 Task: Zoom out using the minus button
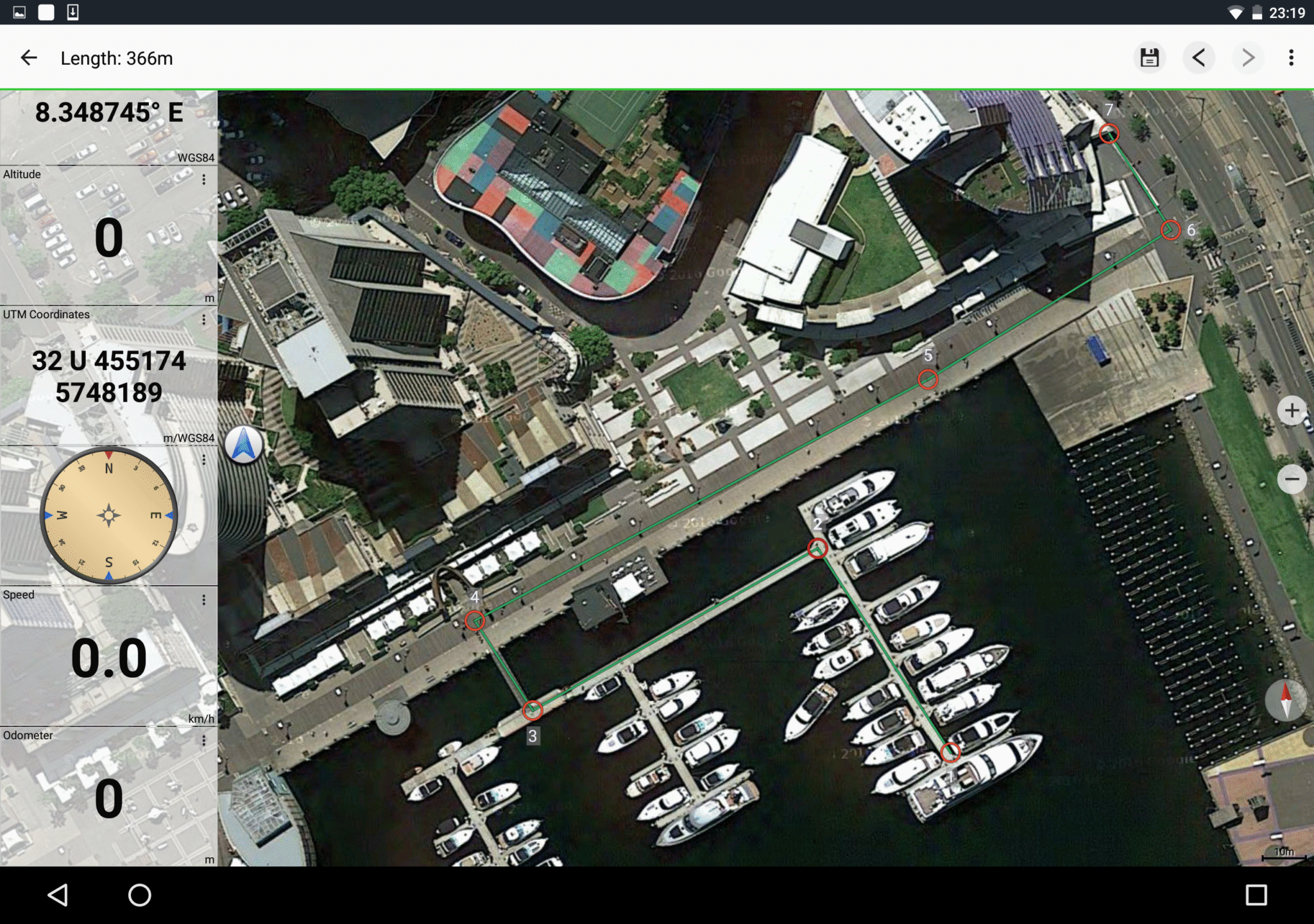(x=1293, y=479)
